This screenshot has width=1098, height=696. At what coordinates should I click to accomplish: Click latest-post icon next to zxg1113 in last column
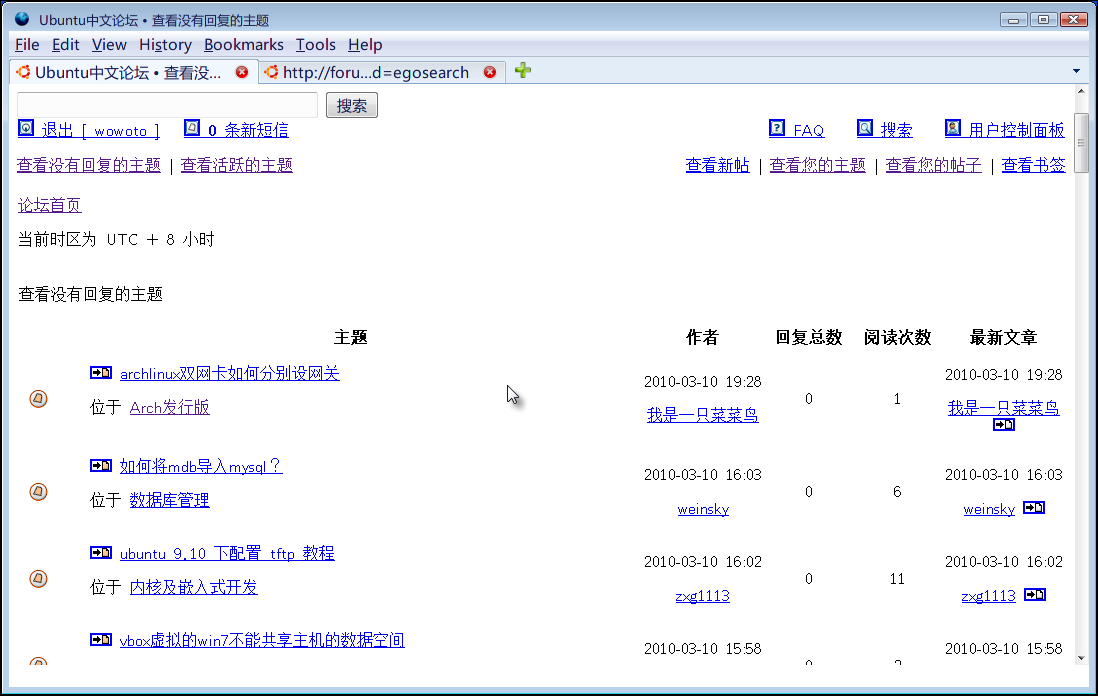click(x=1035, y=594)
